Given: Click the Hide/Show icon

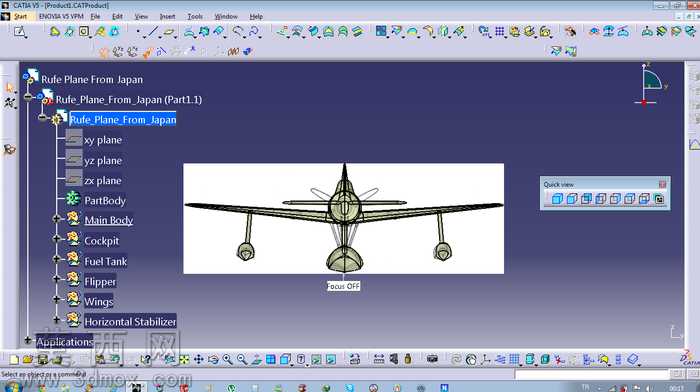Looking at the screenshot, I should [x=316, y=359].
